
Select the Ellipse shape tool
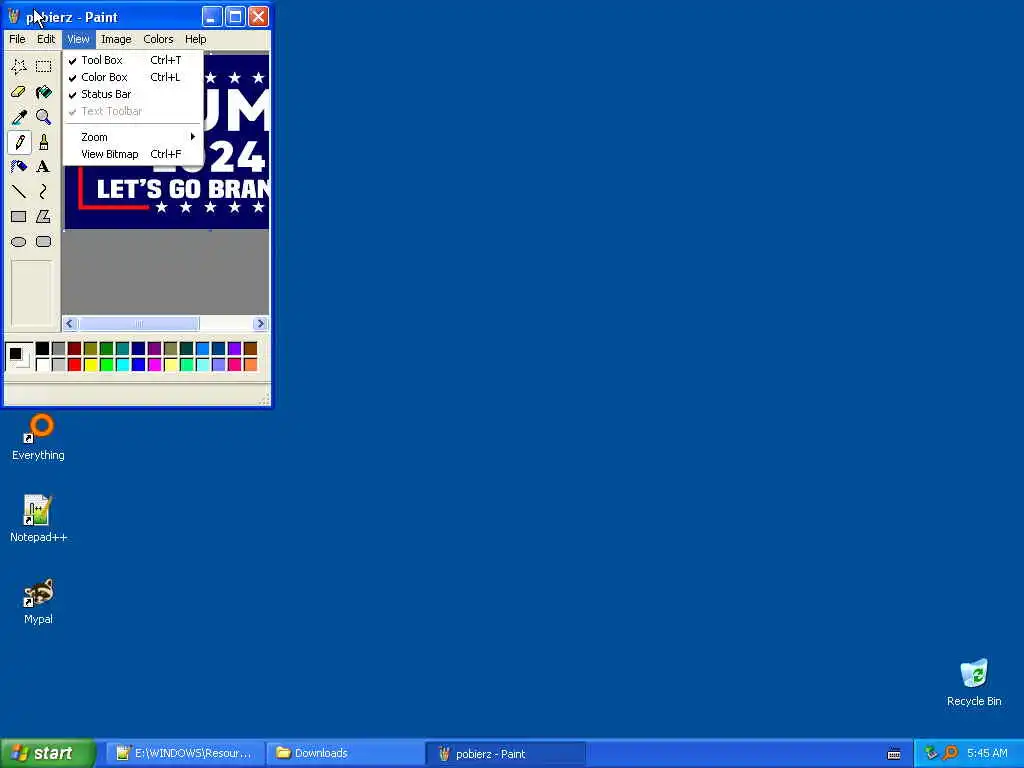(19, 242)
